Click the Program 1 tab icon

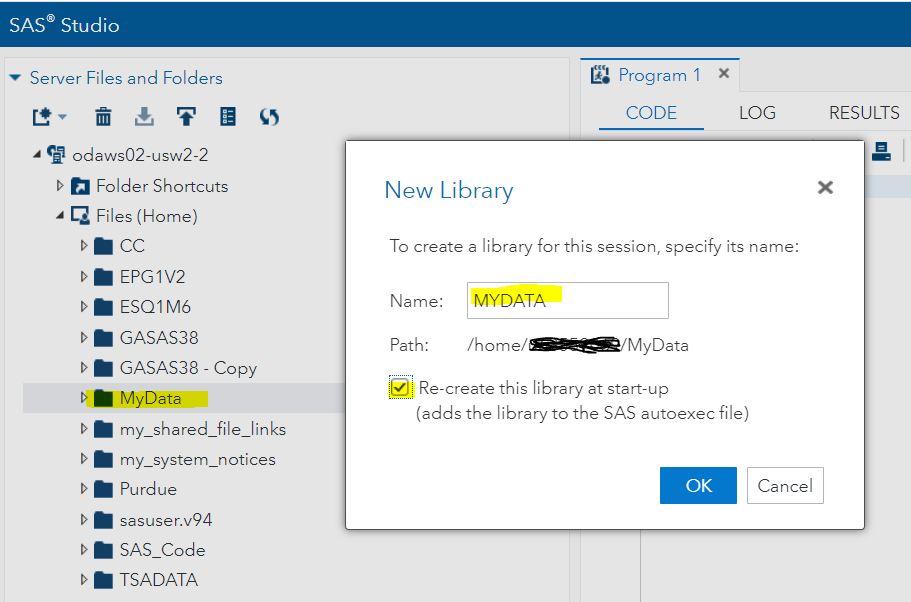tap(599, 74)
